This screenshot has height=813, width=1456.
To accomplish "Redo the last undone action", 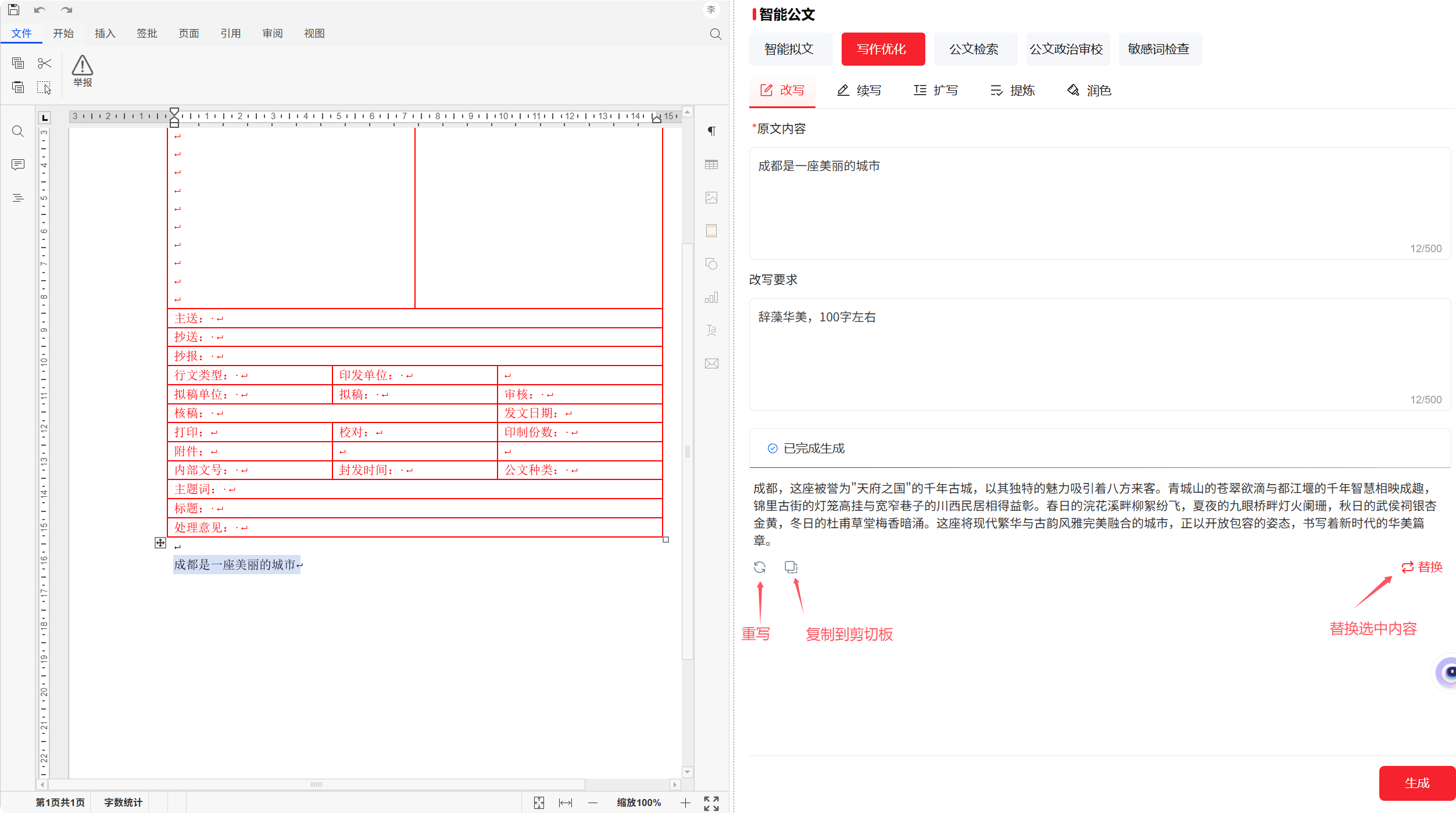I will (67, 10).
